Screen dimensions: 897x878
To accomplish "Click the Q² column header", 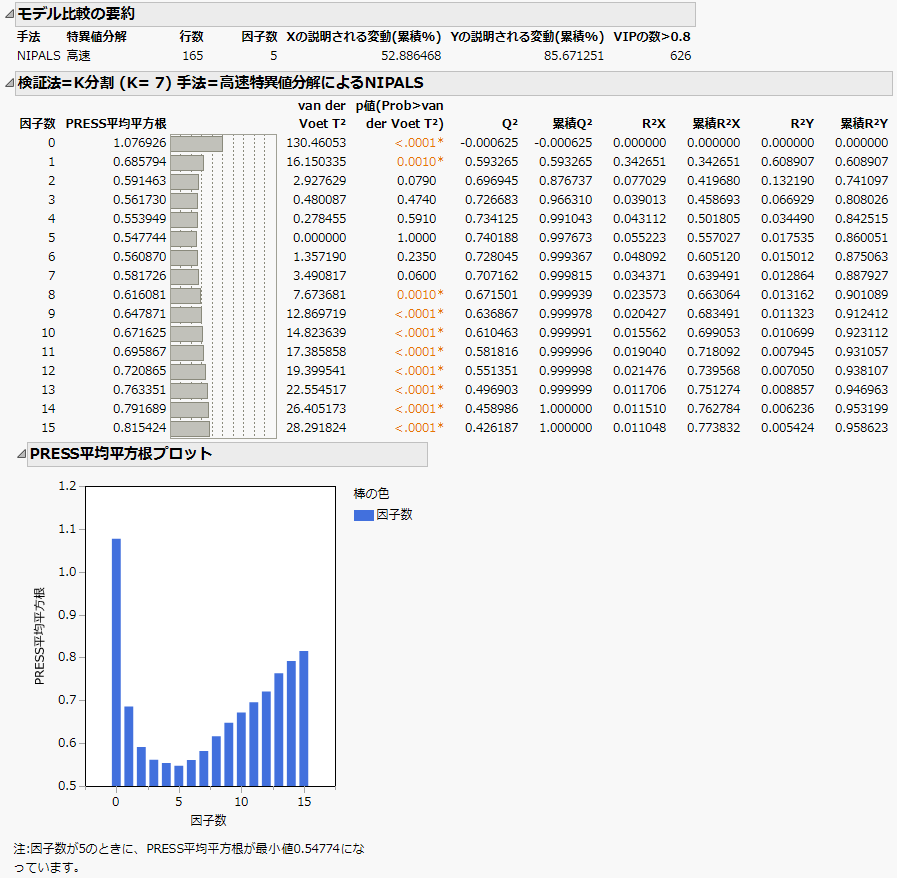I will 509,124.
